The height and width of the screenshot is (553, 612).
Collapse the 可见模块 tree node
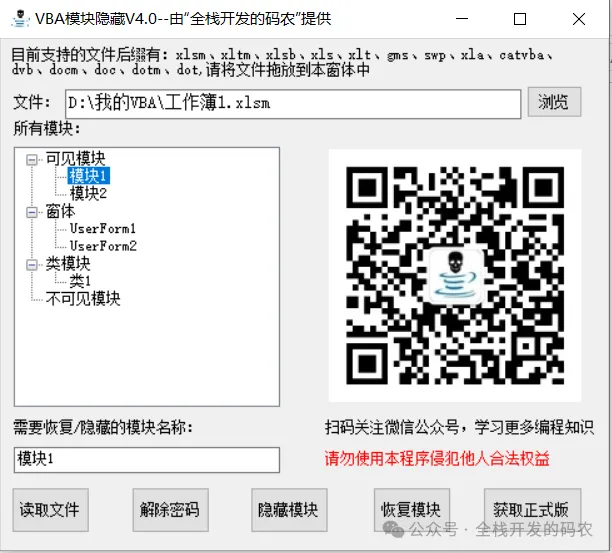click(32, 159)
